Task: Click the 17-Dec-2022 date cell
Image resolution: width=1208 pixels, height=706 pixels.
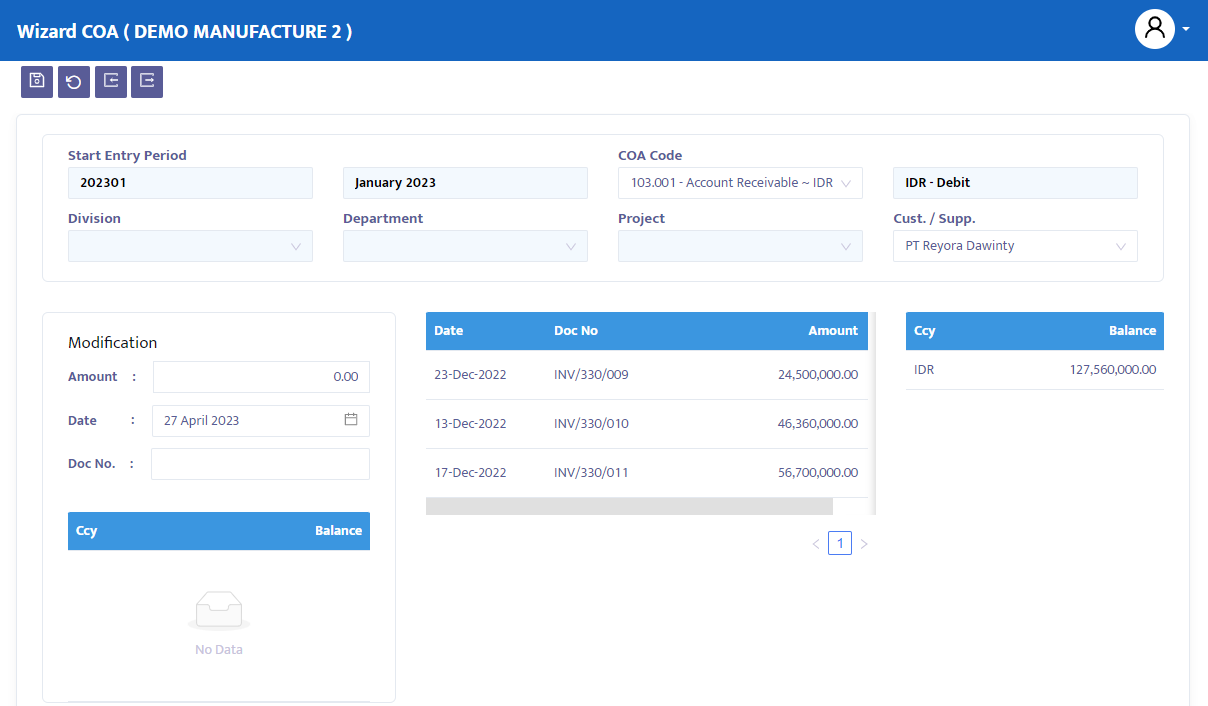Action: [470, 473]
